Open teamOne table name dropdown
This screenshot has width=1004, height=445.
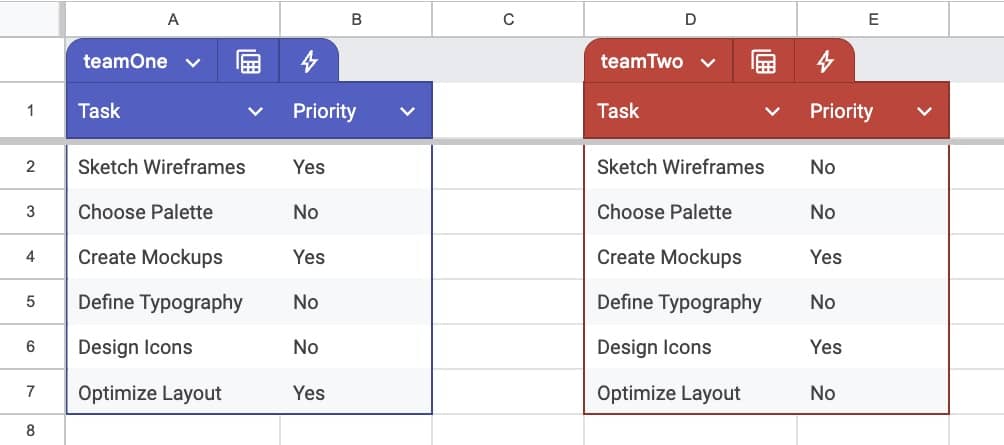click(193, 62)
